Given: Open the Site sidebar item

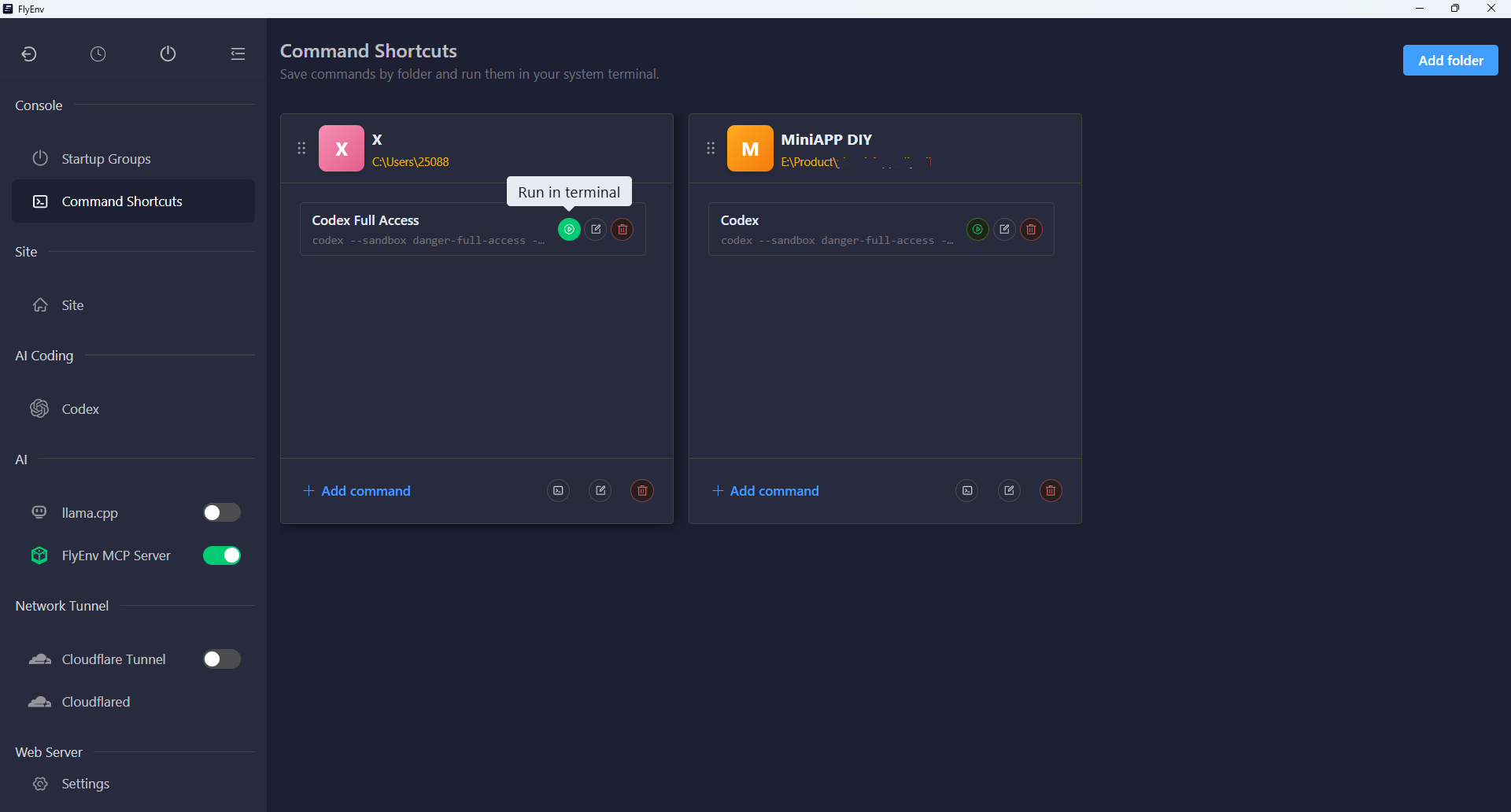Looking at the screenshot, I should (133, 305).
